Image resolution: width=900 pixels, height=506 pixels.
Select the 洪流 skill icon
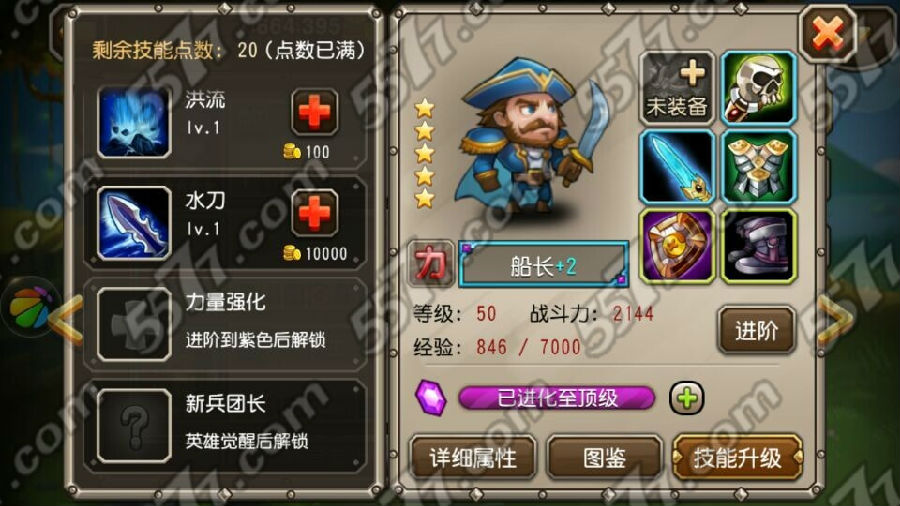[x=134, y=122]
